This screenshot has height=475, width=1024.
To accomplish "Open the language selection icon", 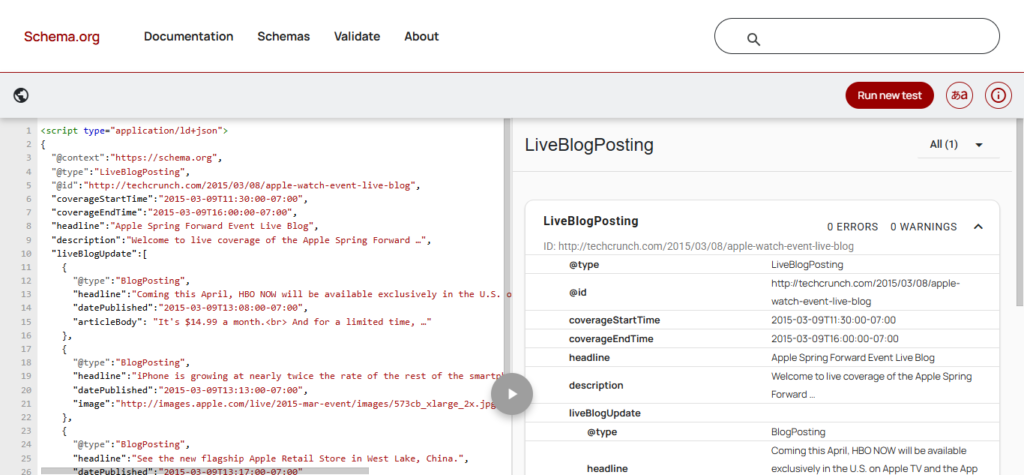I will (960, 95).
